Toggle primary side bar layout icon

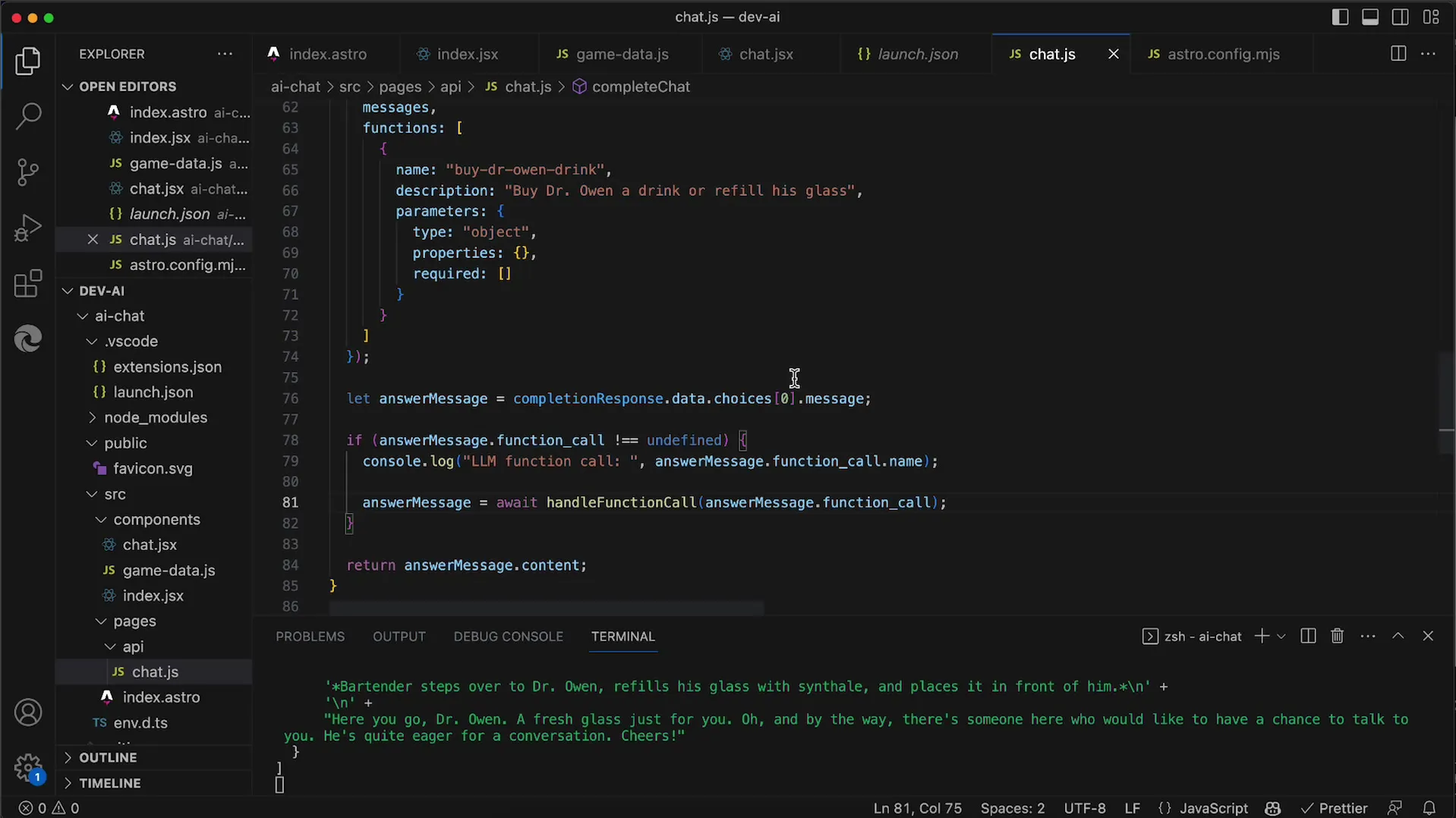pos(1340,17)
